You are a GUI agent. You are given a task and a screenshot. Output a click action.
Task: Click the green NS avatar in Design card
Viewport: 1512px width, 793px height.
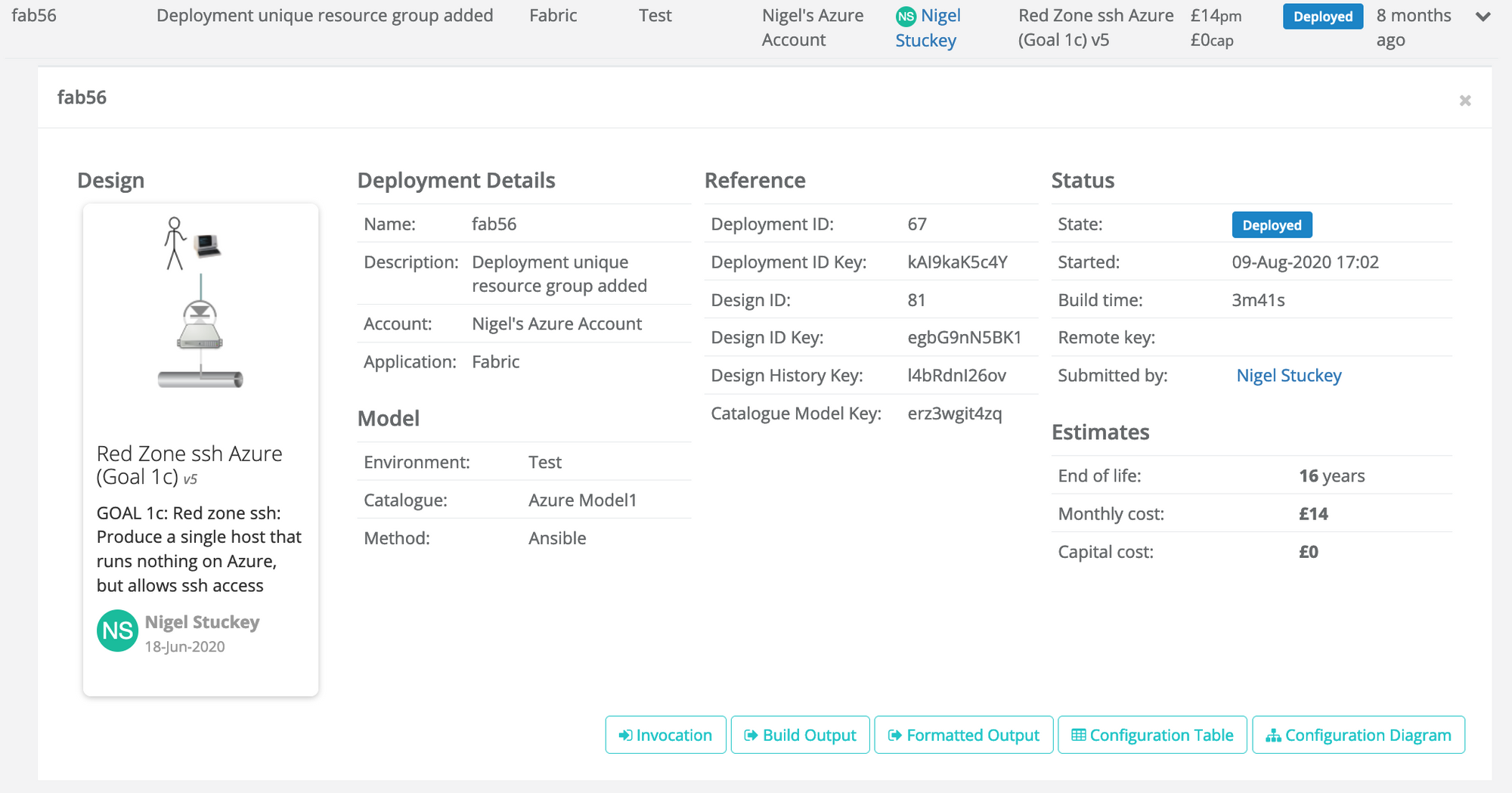pyautogui.click(x=117, y=631)
